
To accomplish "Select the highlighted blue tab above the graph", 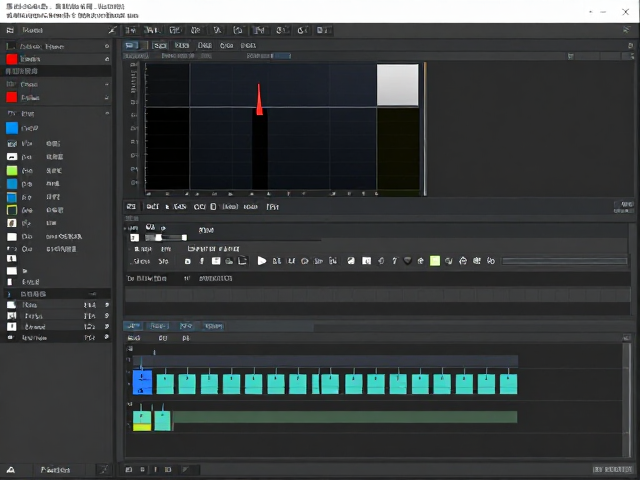I will (x=131, y=45).
